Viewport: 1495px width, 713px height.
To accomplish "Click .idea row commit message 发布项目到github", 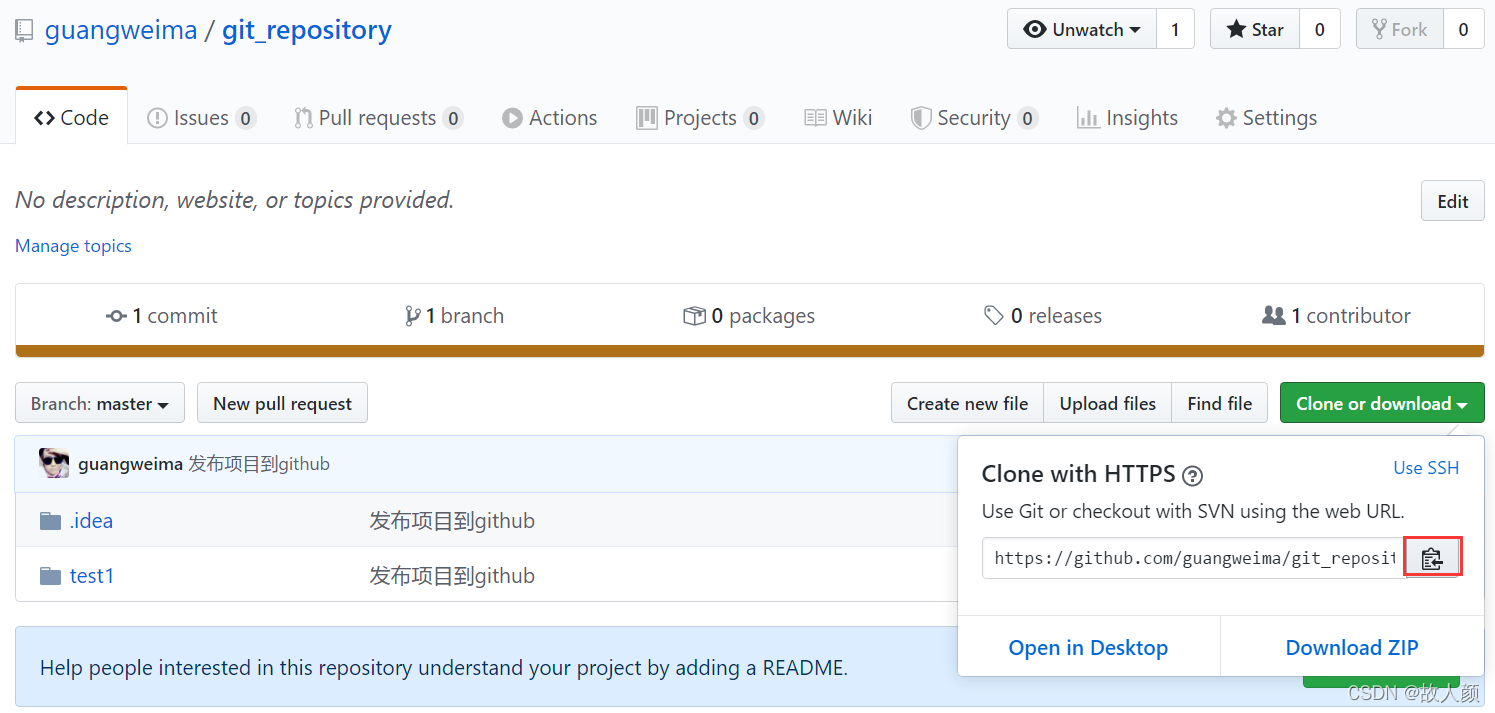I will (x=452, y=521).
